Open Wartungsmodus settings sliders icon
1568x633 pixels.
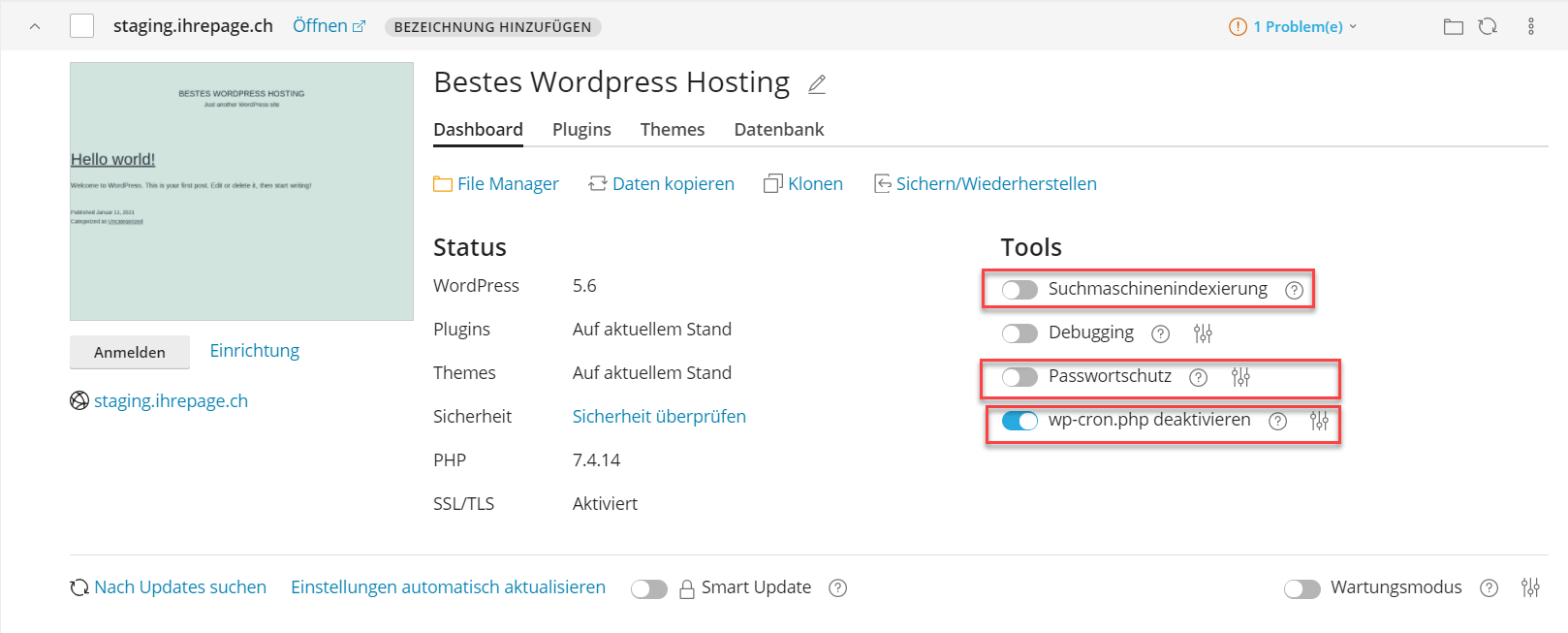[1530, 587]
